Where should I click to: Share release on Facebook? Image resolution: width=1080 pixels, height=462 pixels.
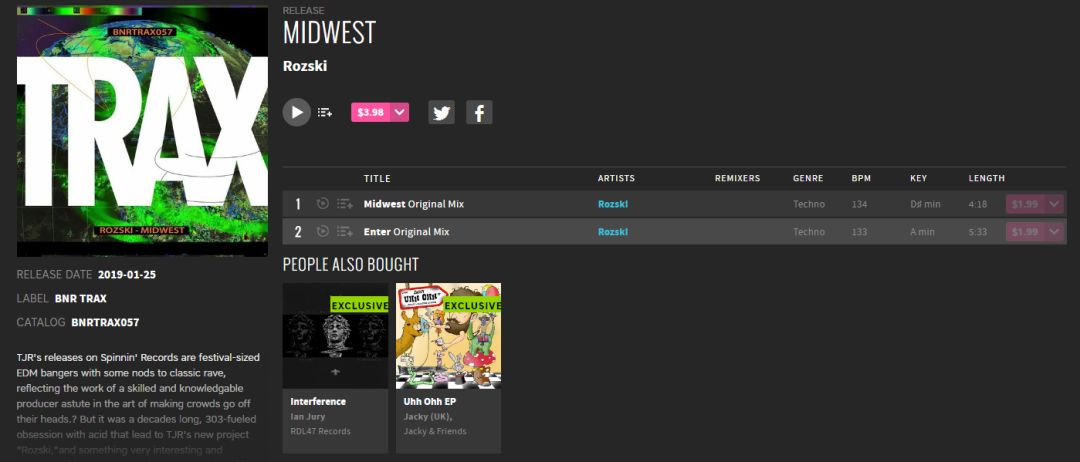click(479, 112)
